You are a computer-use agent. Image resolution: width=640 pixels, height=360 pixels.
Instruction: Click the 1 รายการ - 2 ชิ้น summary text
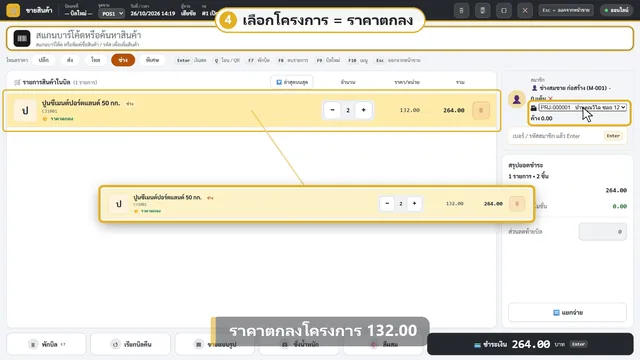[528, 176]
